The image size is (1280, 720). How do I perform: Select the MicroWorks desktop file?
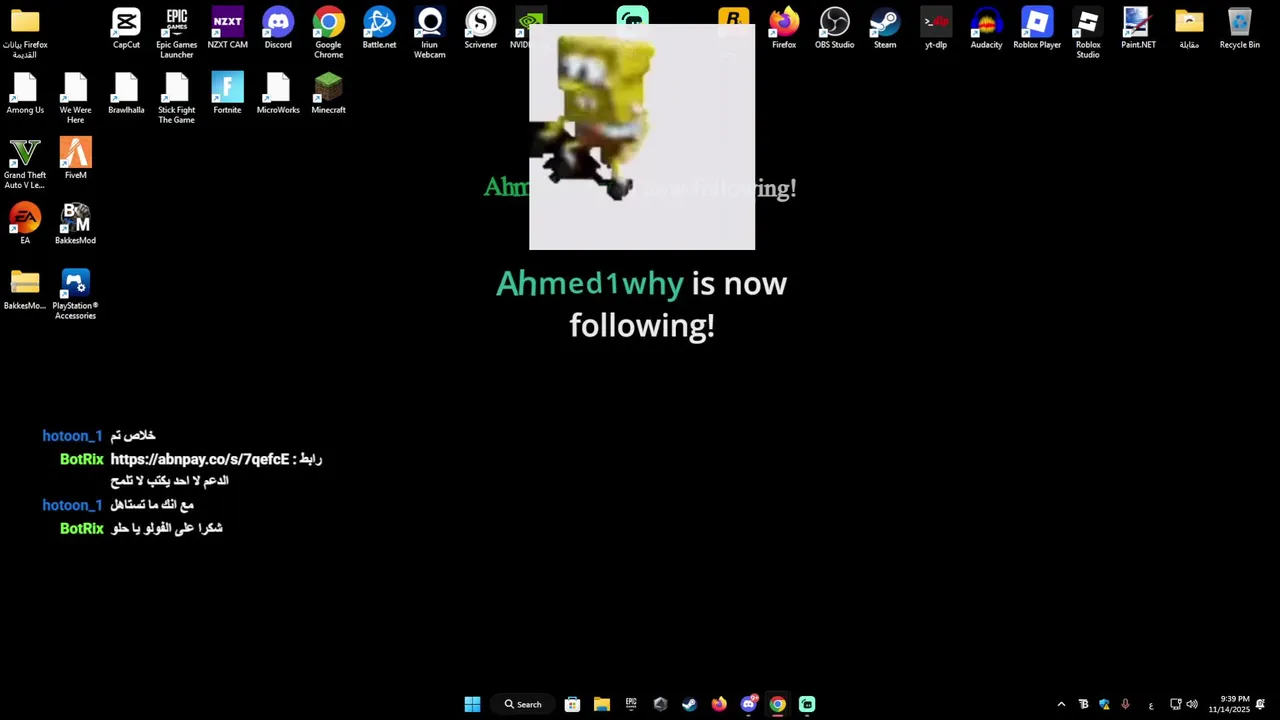click(x=278, y=94)
